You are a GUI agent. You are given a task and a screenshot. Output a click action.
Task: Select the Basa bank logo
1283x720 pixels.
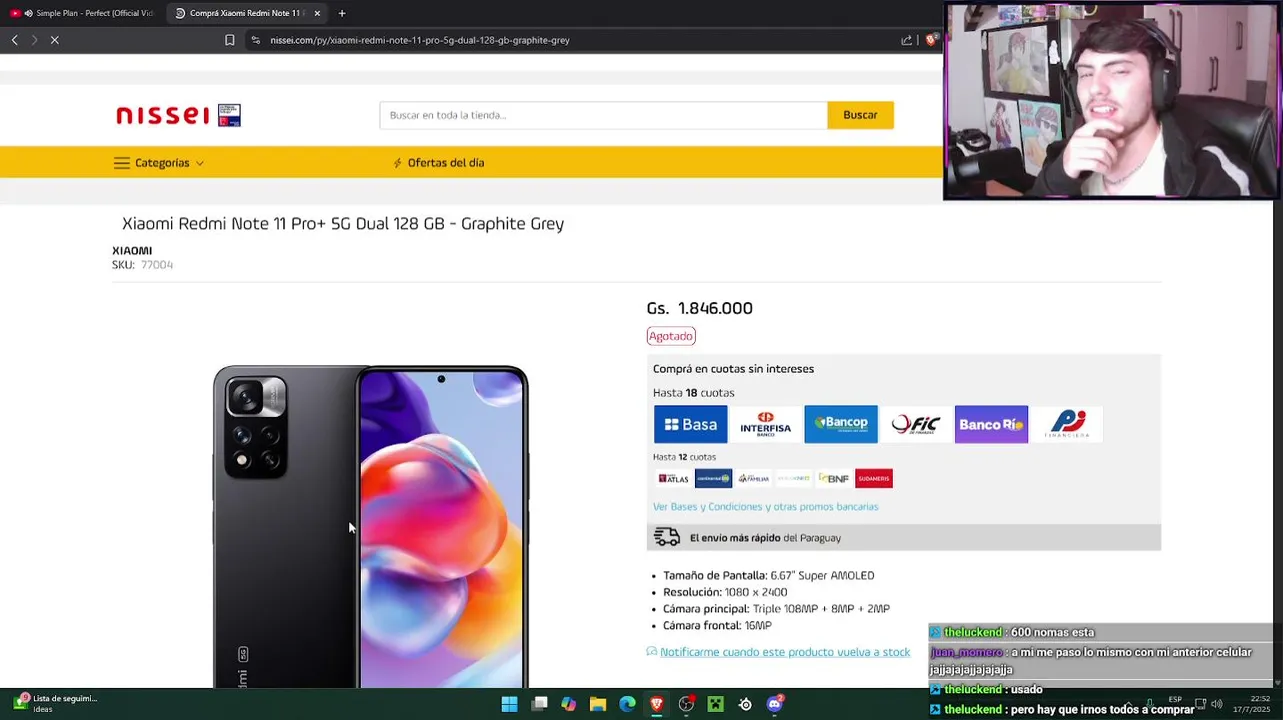coord(691,424)
